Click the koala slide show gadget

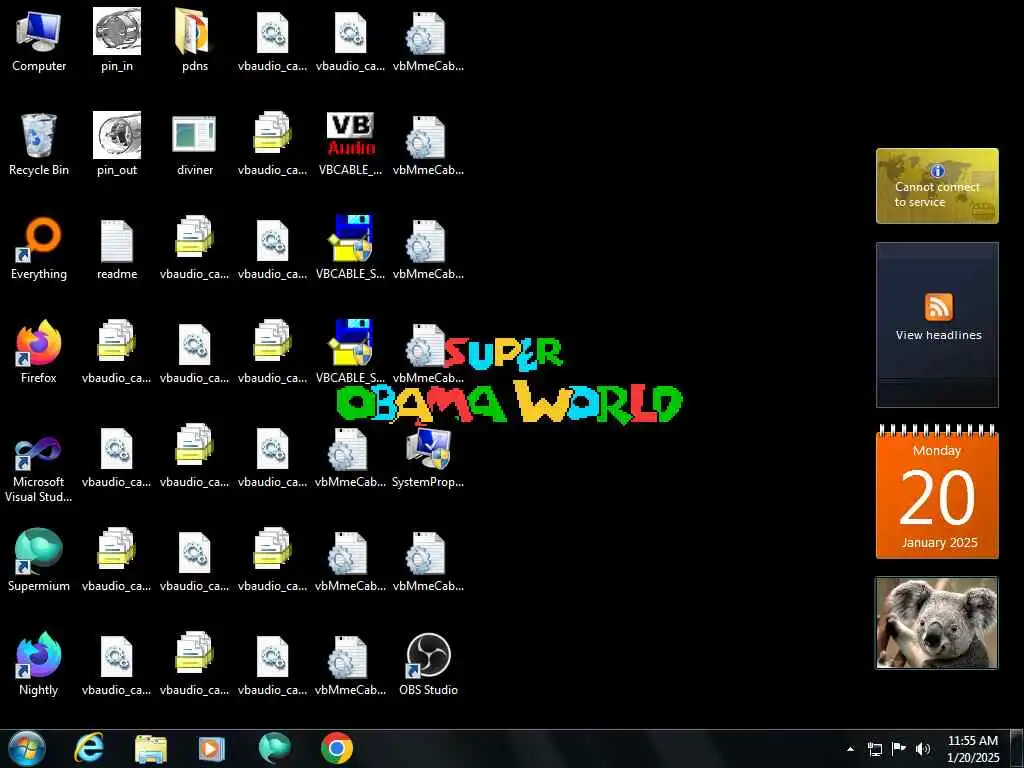(x=937, y=623)
